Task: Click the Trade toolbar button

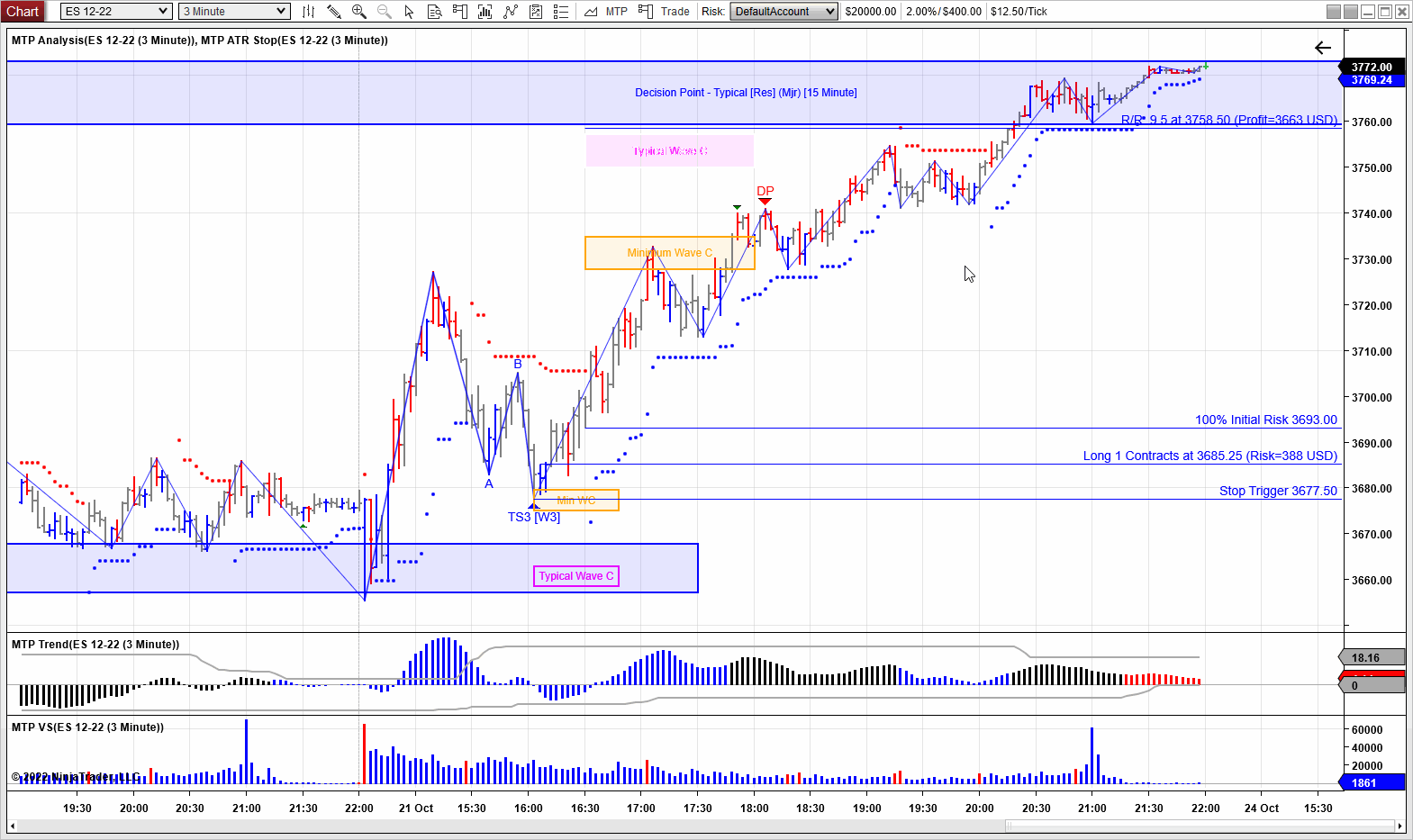Action: pyautogui.click(x=675, y=12)
